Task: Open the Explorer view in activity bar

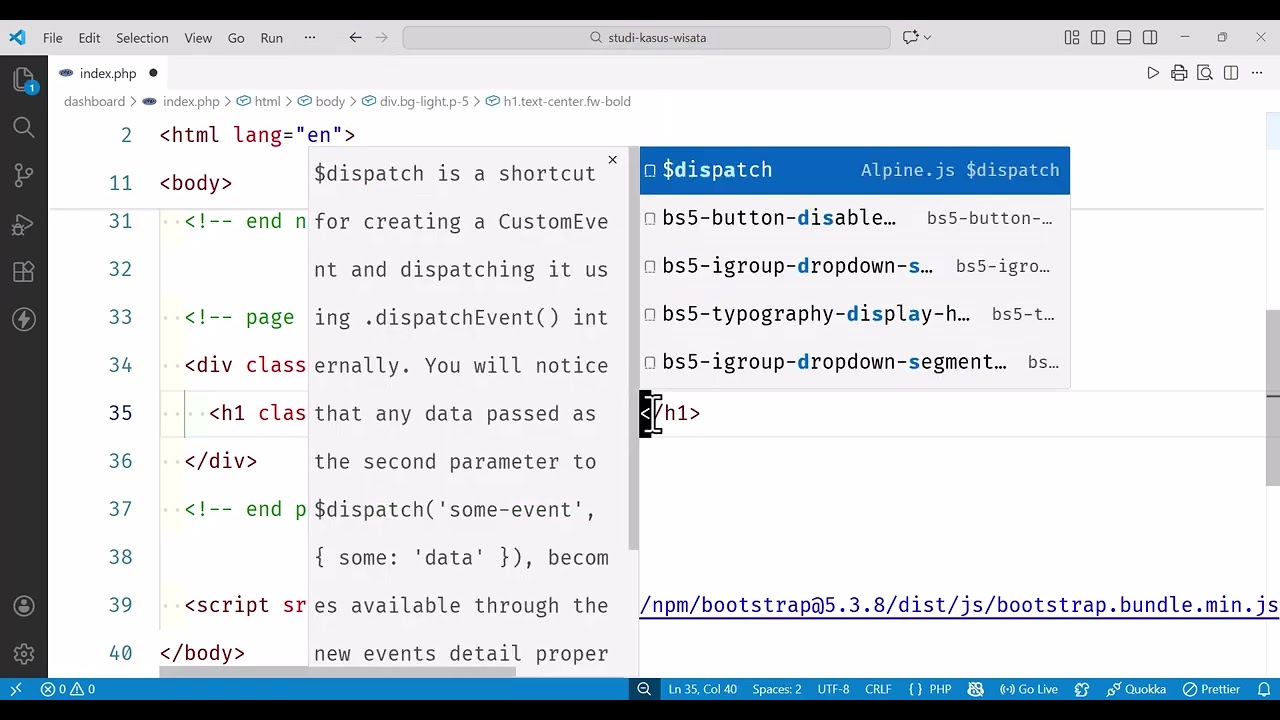Action: point(24,79)
